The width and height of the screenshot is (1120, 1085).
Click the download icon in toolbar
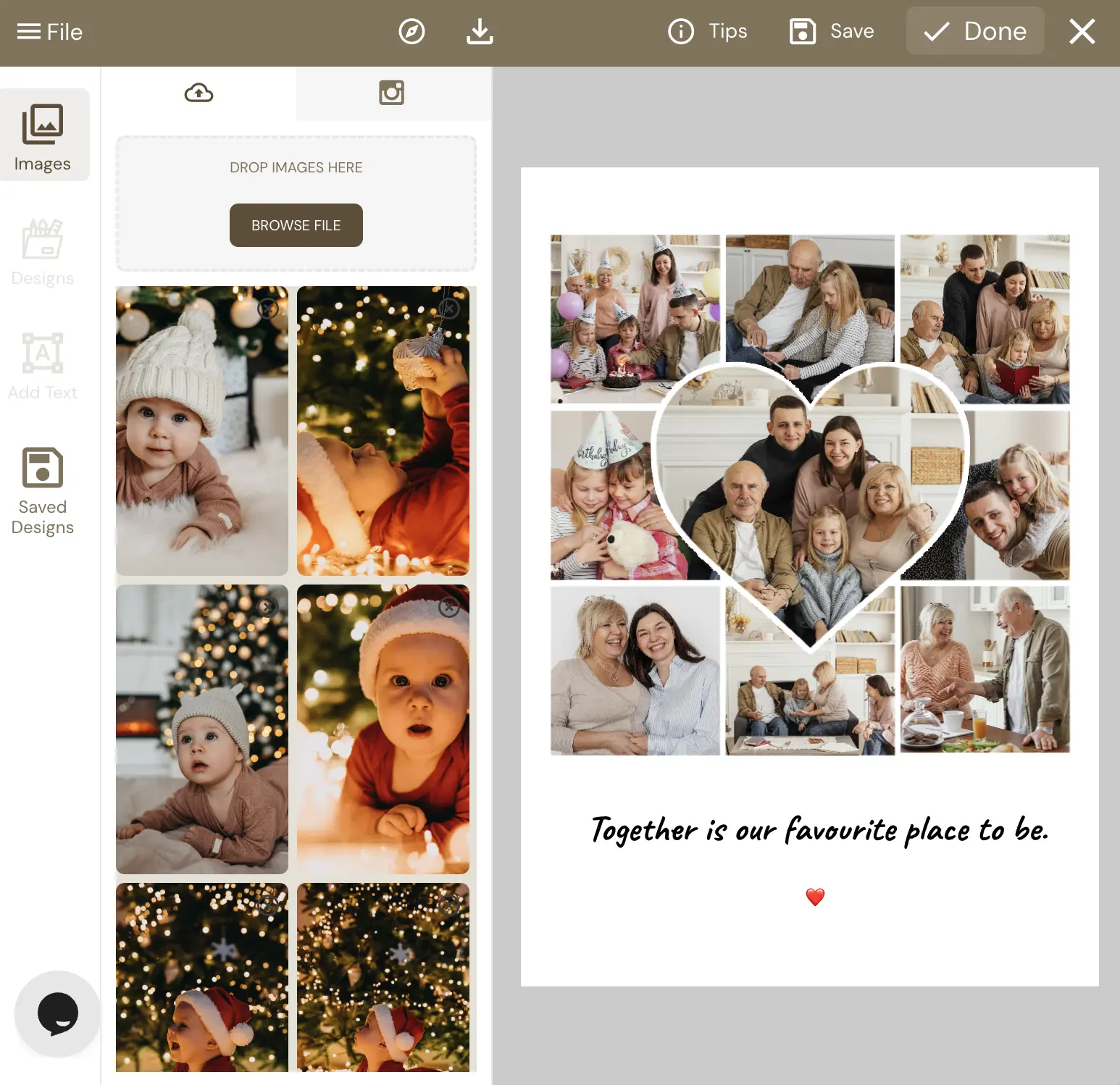pos(480,32)
